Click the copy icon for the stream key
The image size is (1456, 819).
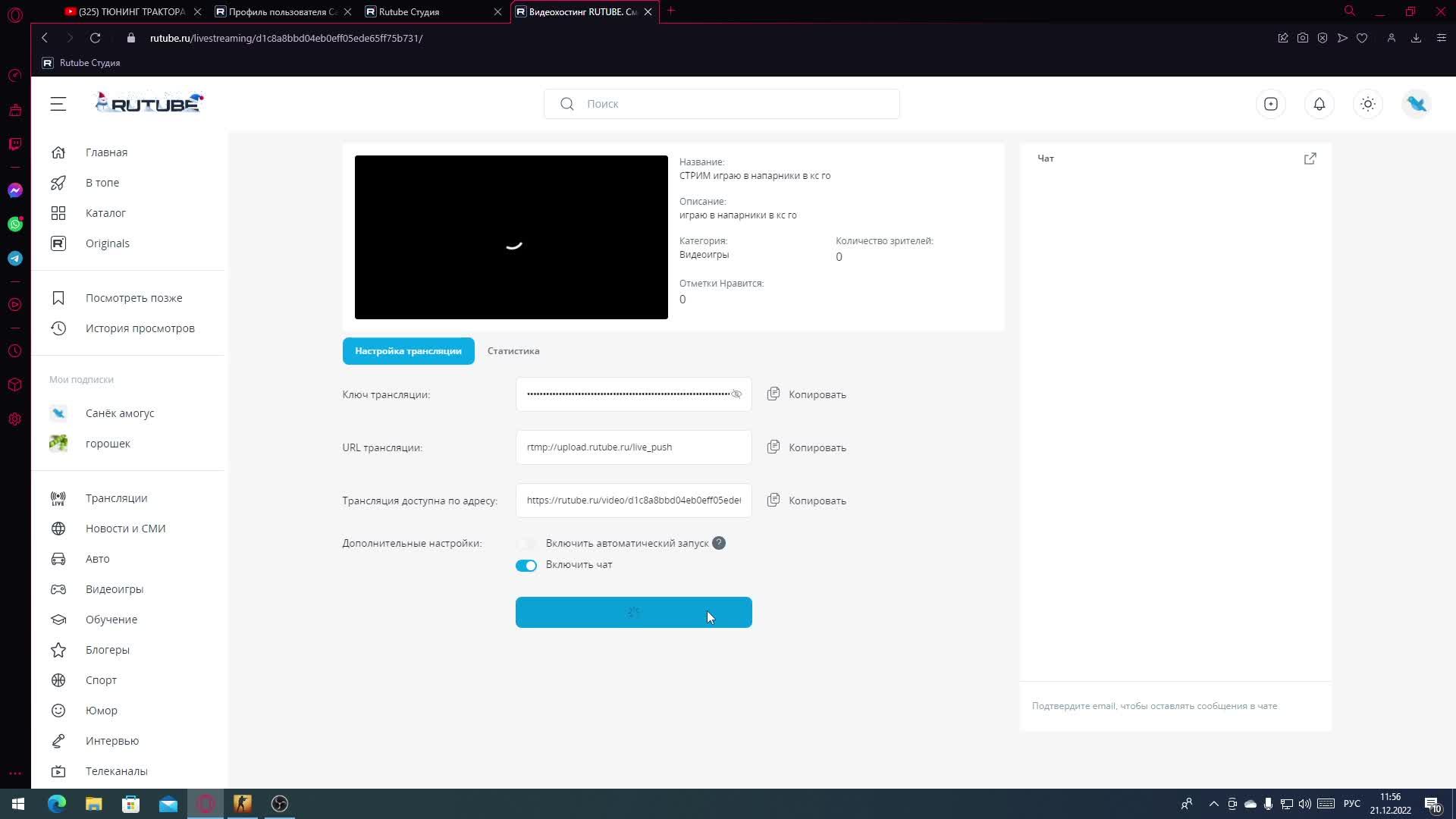pyautogui.click(x=773, y=394)
